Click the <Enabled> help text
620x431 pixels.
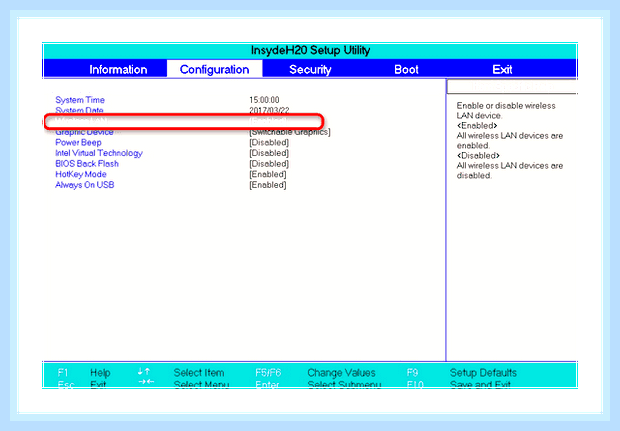pos(477,126)
